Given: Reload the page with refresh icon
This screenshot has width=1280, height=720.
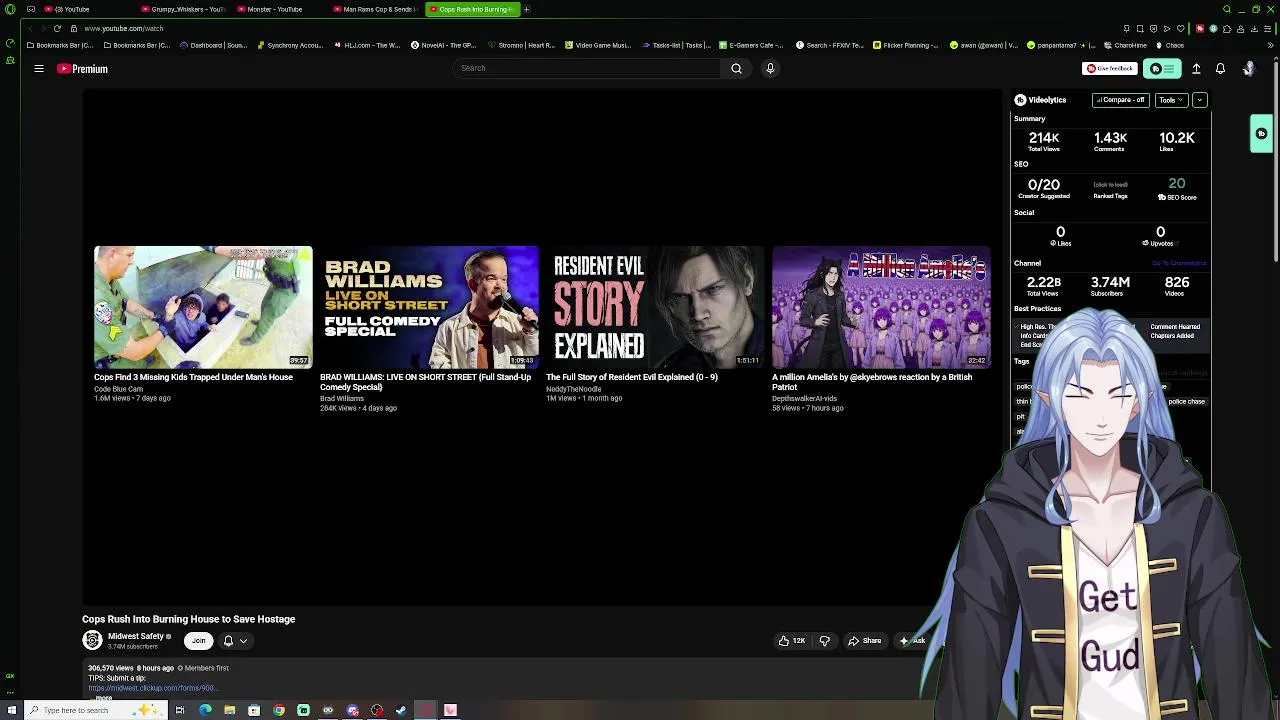Looking at the screenshot, I should click(57, 28).
